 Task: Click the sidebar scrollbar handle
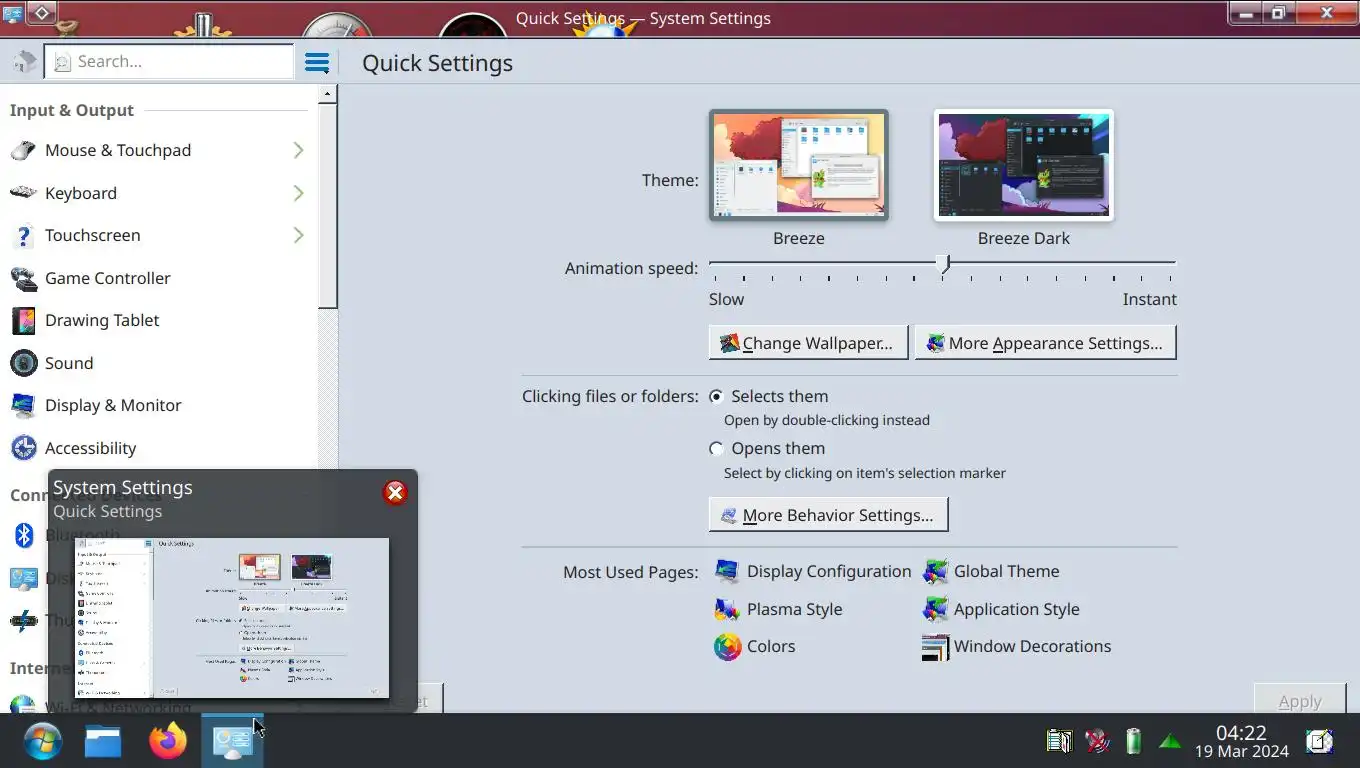(328, 206)
